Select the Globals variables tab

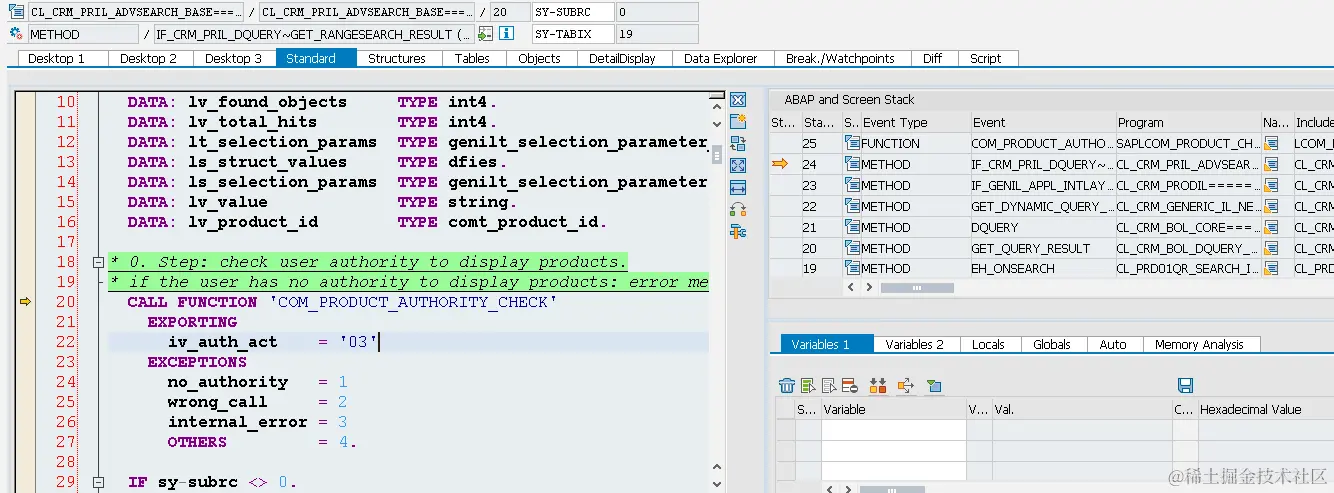[x=1052, y=344]
